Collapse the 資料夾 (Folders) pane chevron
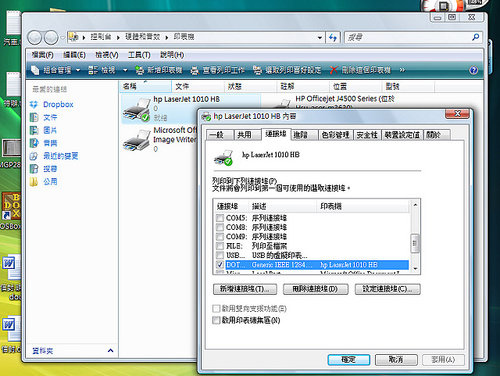500x376 pixels. pyautogui.click(x=110, y=350)
